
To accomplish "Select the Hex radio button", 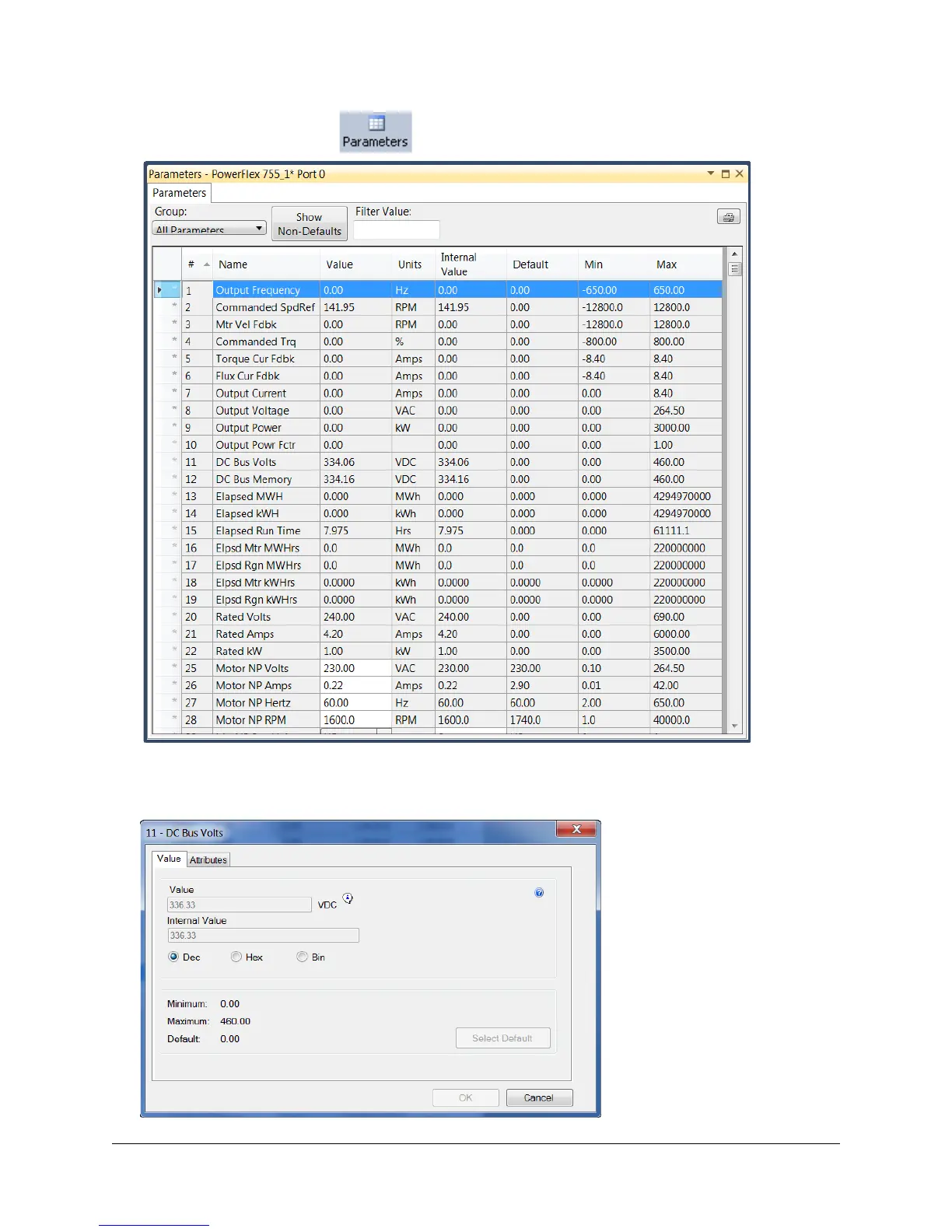I will (236, 957).
